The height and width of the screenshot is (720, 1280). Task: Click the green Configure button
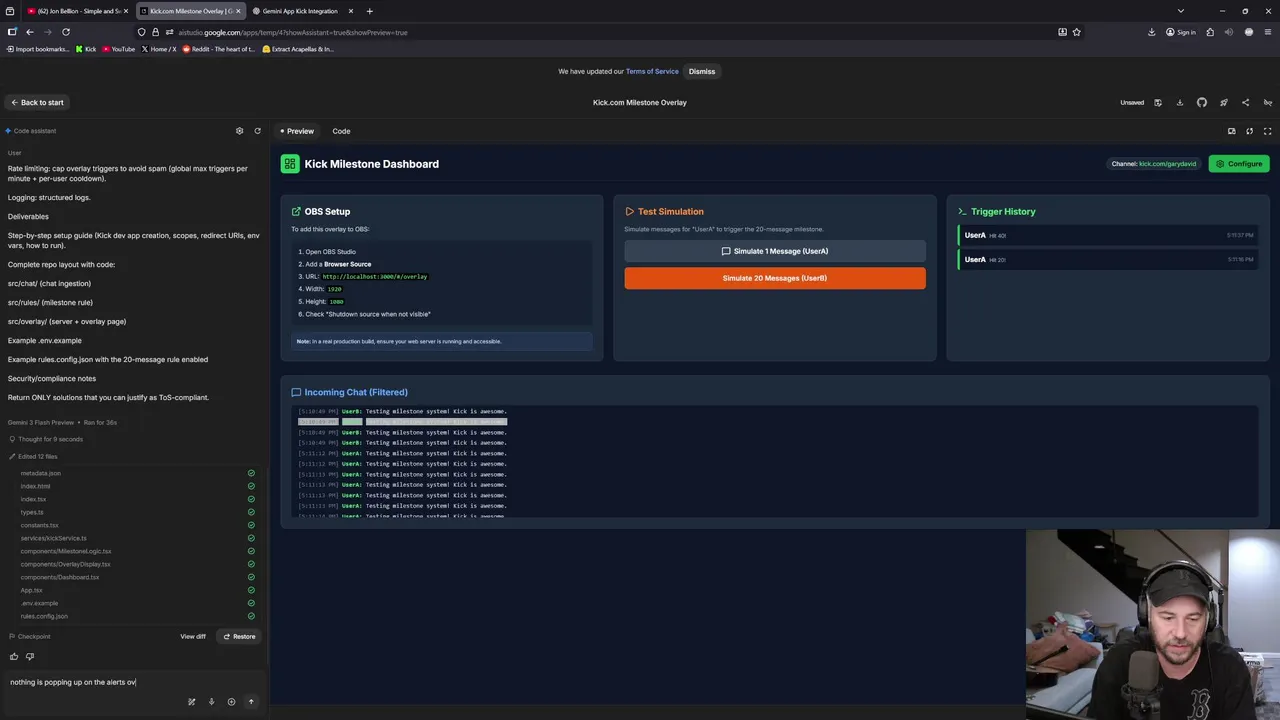click(x=1239, y=164)
